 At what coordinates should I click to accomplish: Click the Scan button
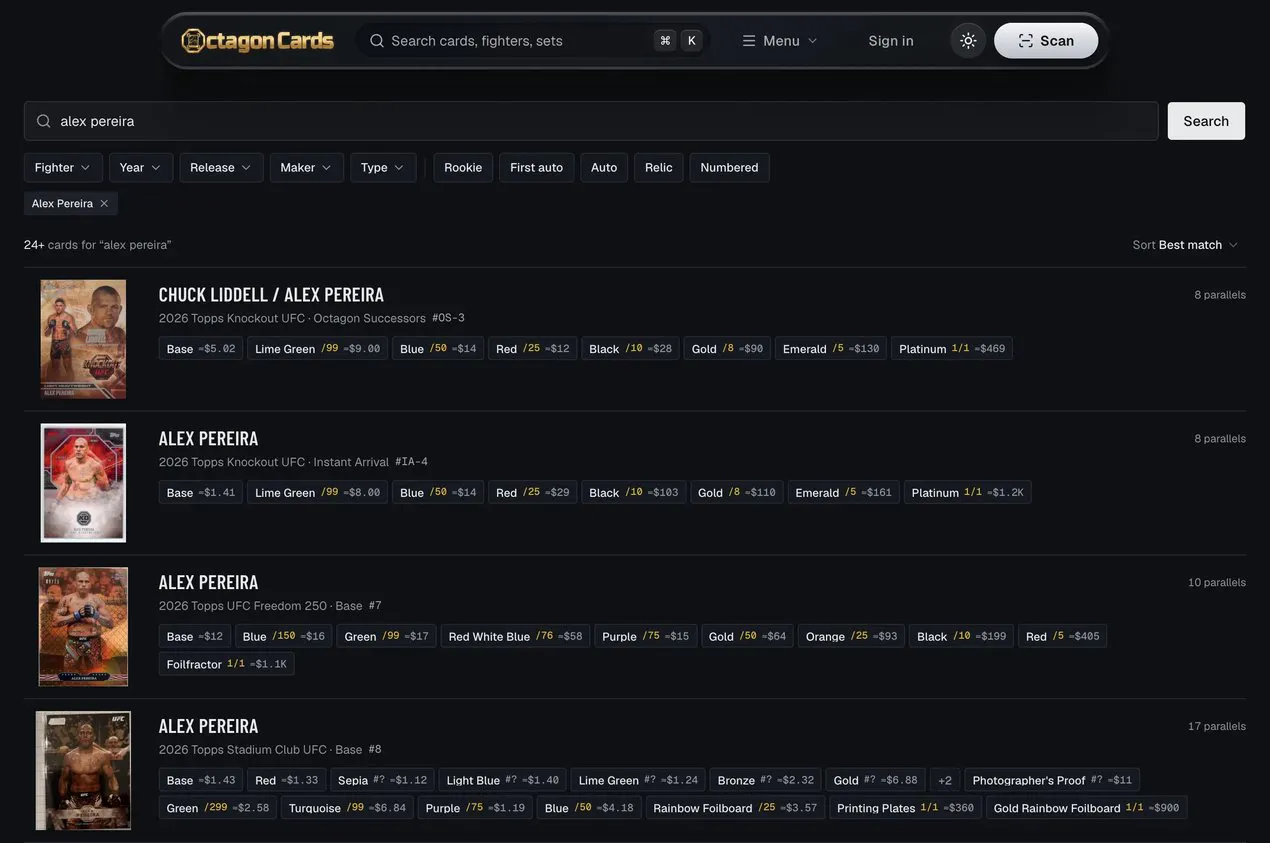[x=1046, y=41]
